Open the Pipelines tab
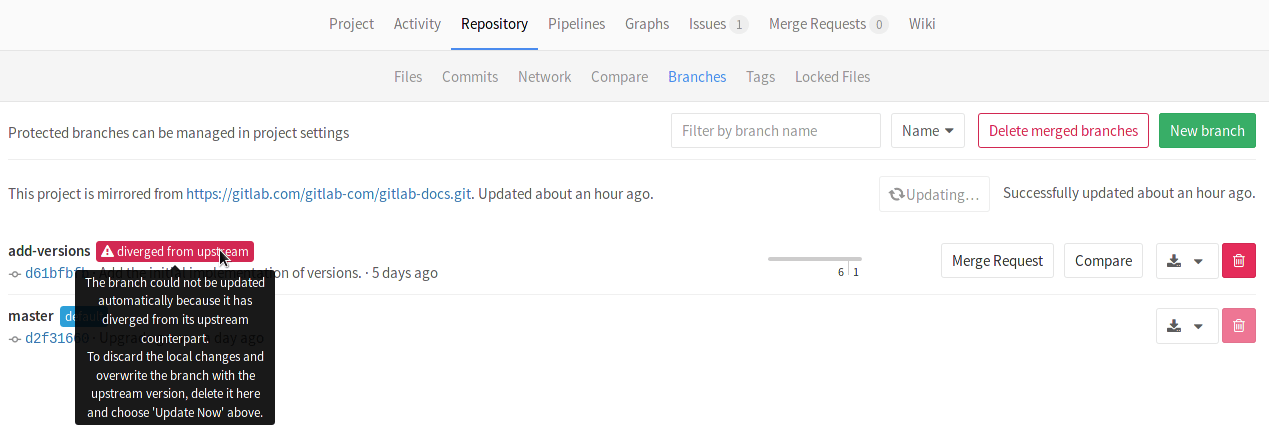Screen dimensions: 1269x432 click(x=576, y=24)
